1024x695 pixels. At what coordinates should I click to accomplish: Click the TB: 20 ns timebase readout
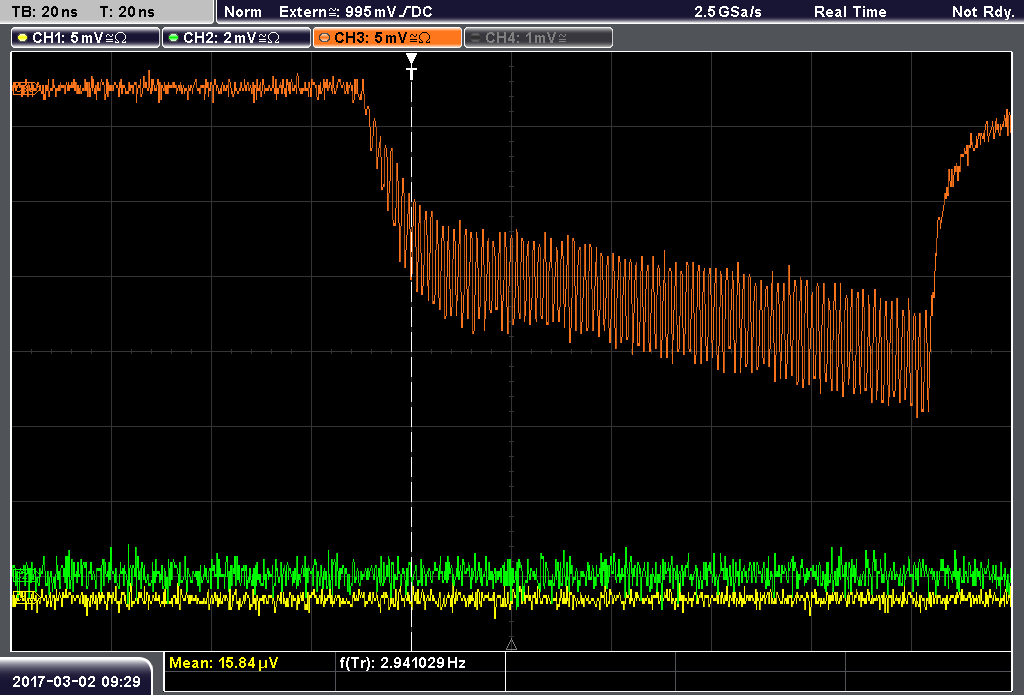click(x=44, y=12)
